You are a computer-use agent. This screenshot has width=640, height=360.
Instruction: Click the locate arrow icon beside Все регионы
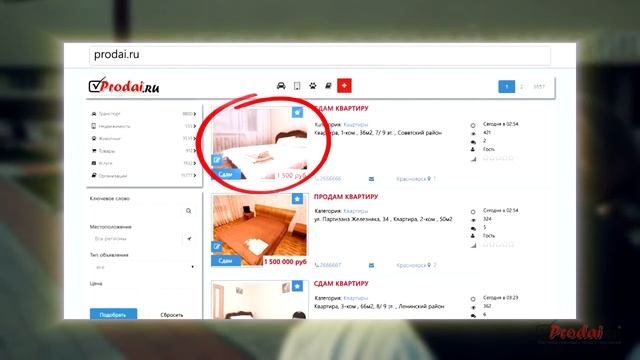click(x=189, y=239)
